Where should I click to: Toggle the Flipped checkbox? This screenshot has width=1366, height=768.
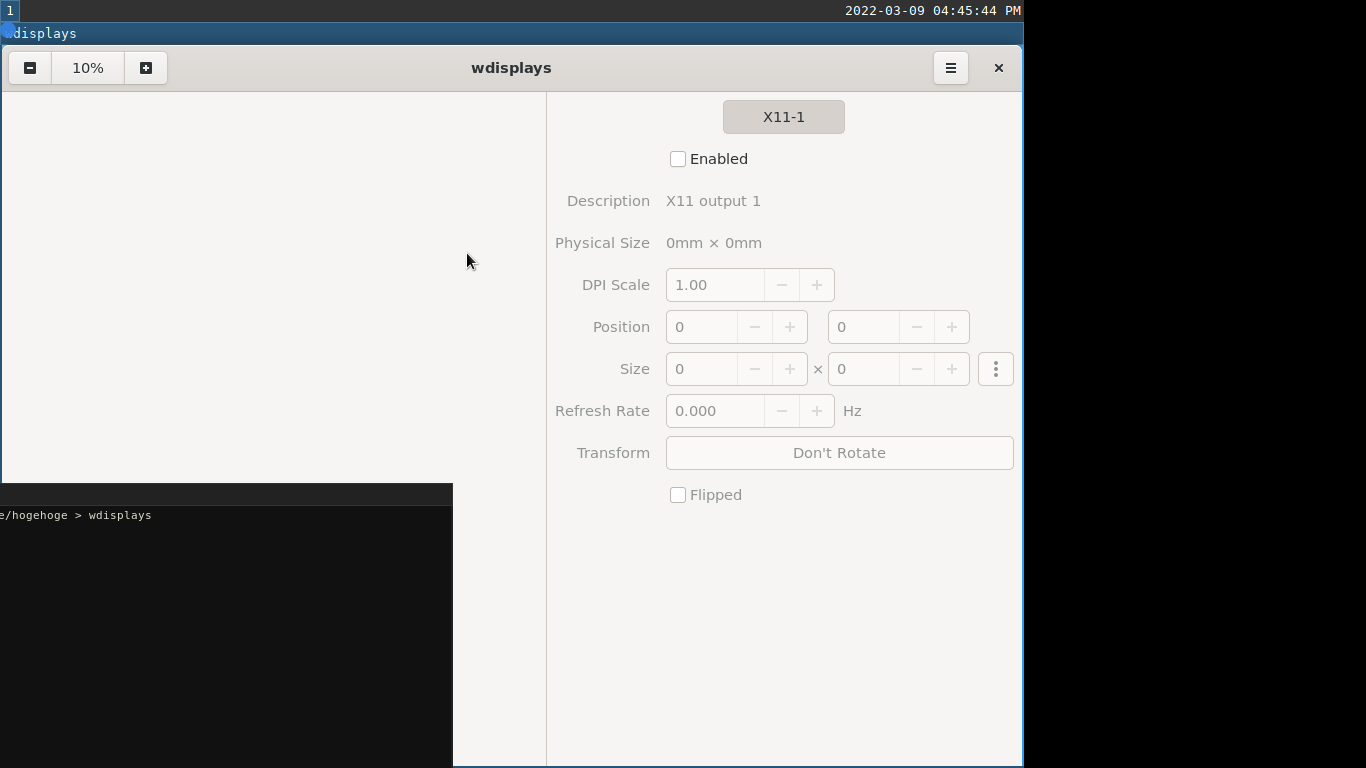(678, 495)
